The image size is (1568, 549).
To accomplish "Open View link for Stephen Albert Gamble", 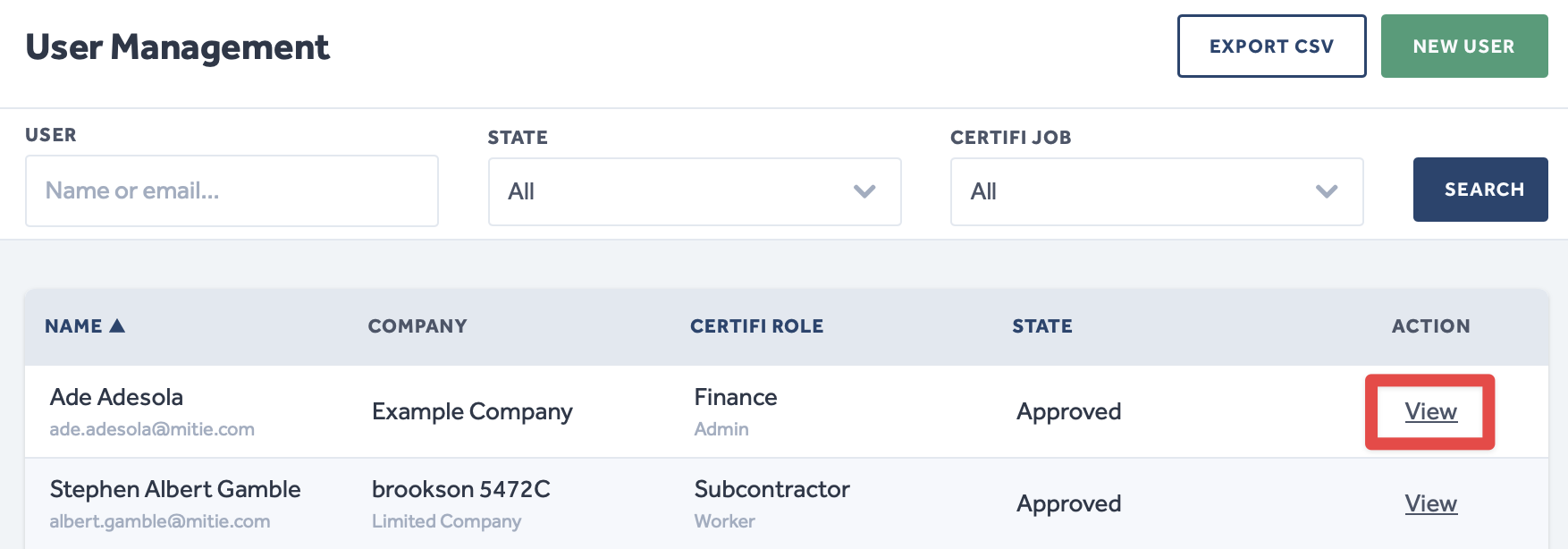I will [1430, 503].
